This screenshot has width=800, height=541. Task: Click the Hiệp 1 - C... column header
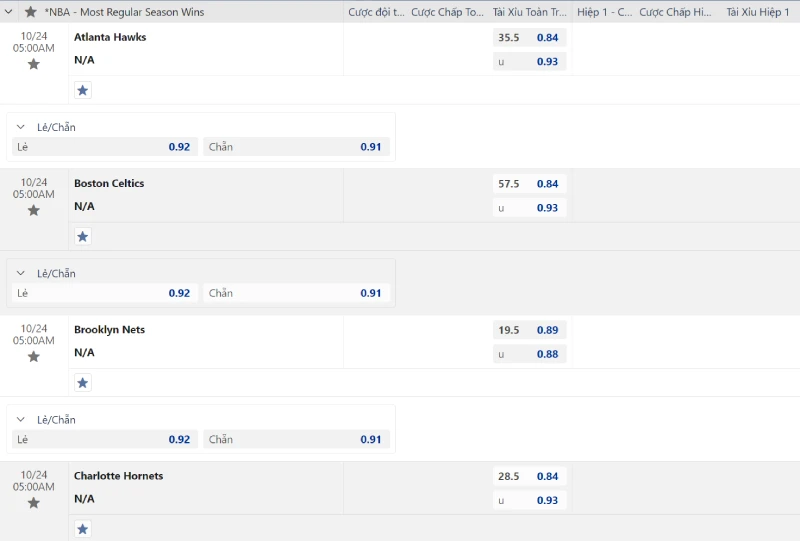tap(605, 12)
